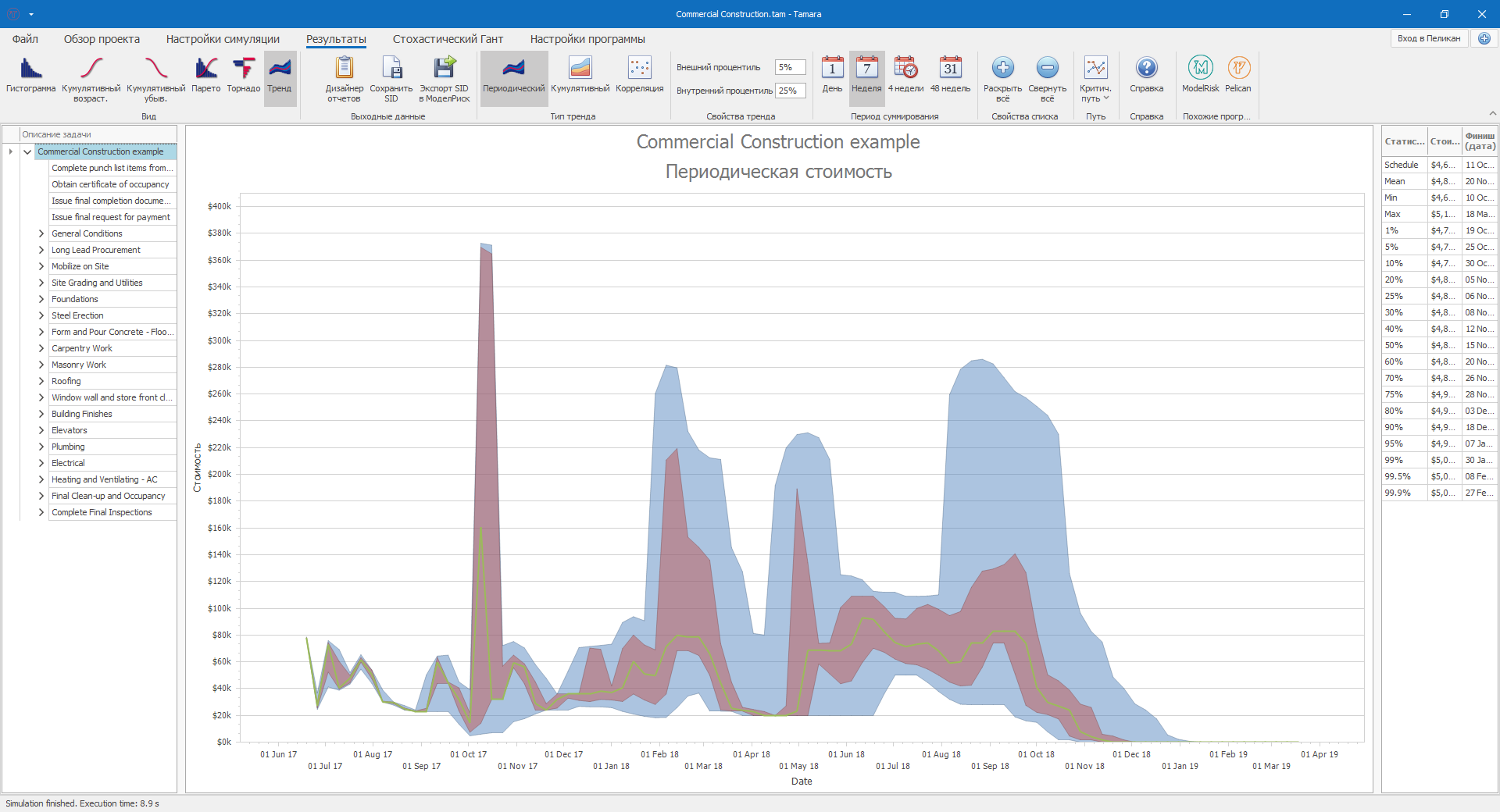Select the Mean statistics row

[1440, 181]
